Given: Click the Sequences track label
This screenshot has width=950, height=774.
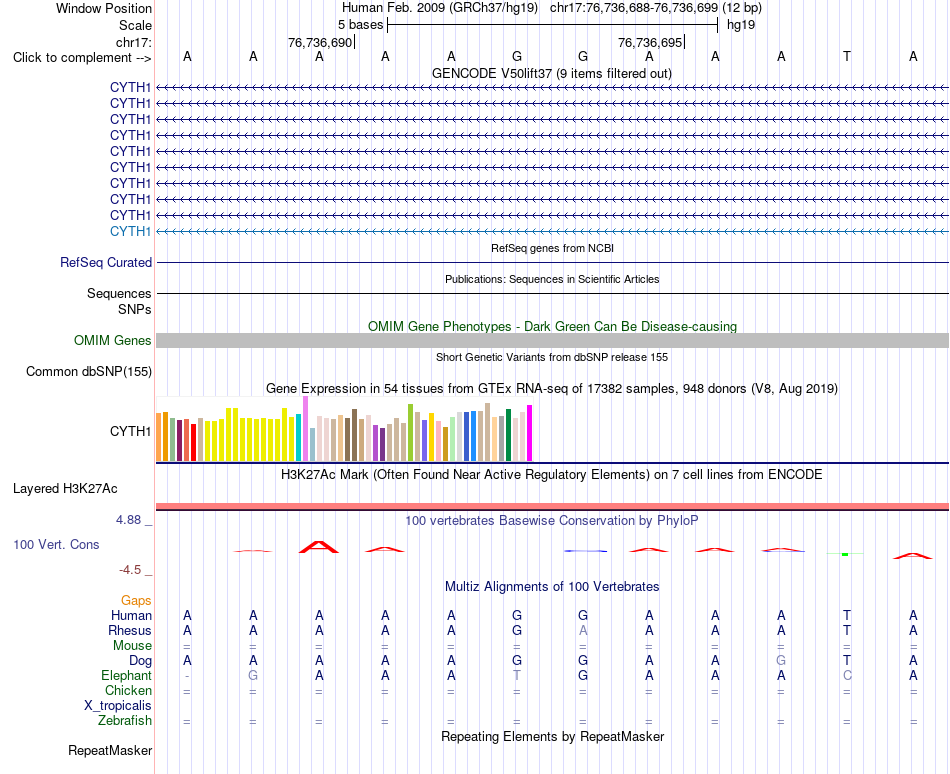Looking at the screenshot, I should click(119, 293).
